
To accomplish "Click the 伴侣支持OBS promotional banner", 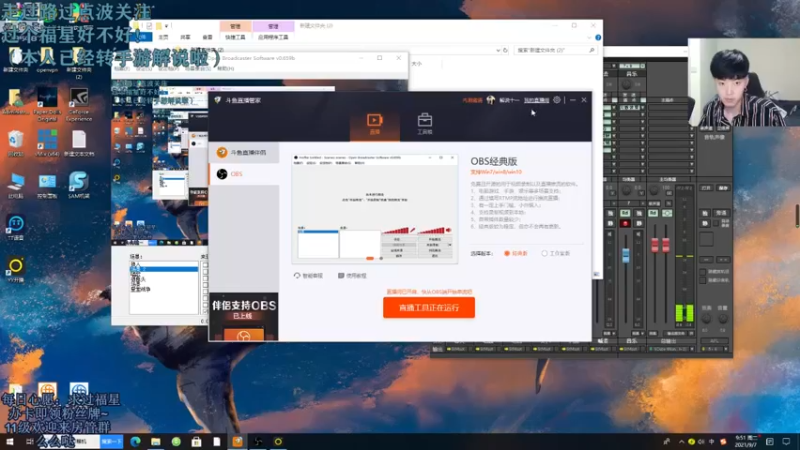I will click(x=244, y=316).
